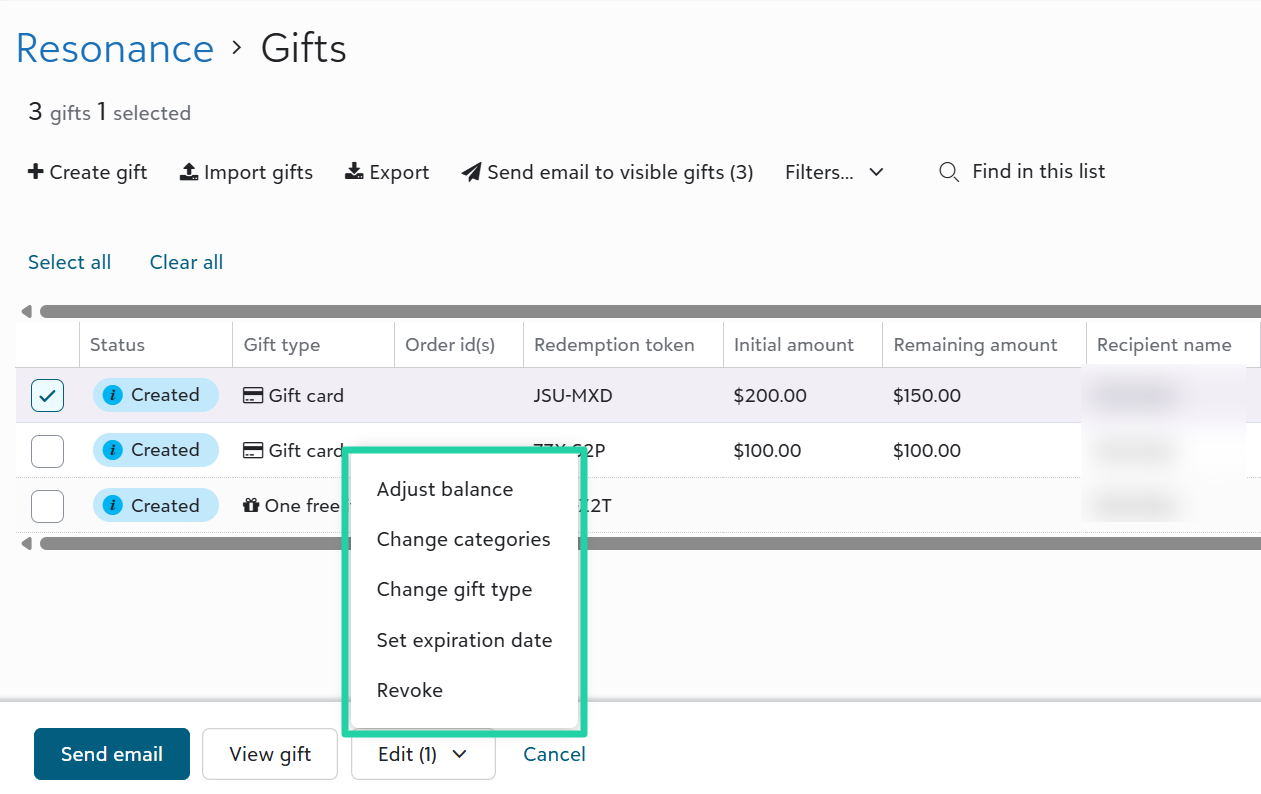This screenshot has width=1261, height=794.
Task: Click the info icon in third row's status
Action: (x=113, y=506)
